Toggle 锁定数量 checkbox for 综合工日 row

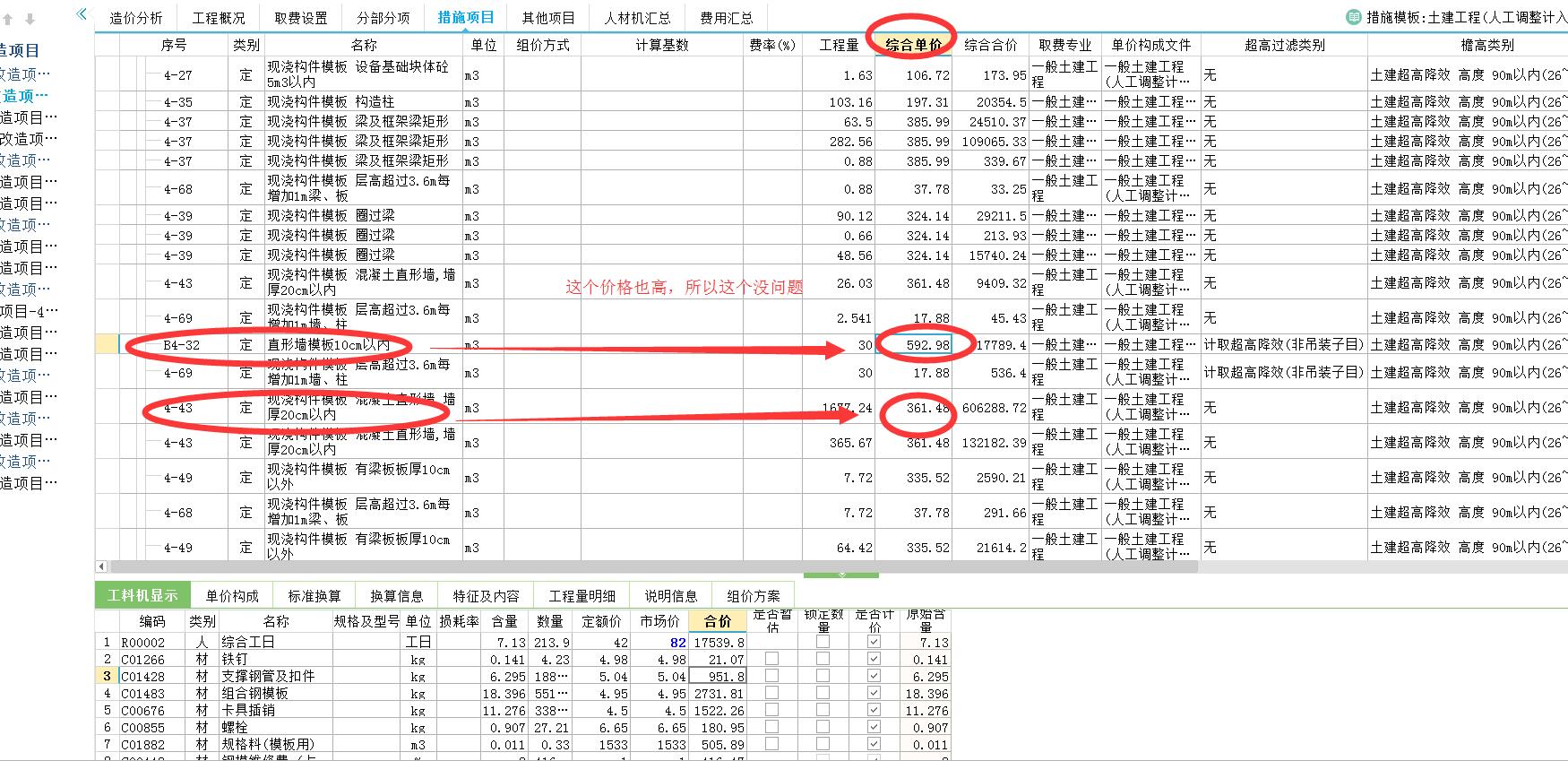point(823,642)
